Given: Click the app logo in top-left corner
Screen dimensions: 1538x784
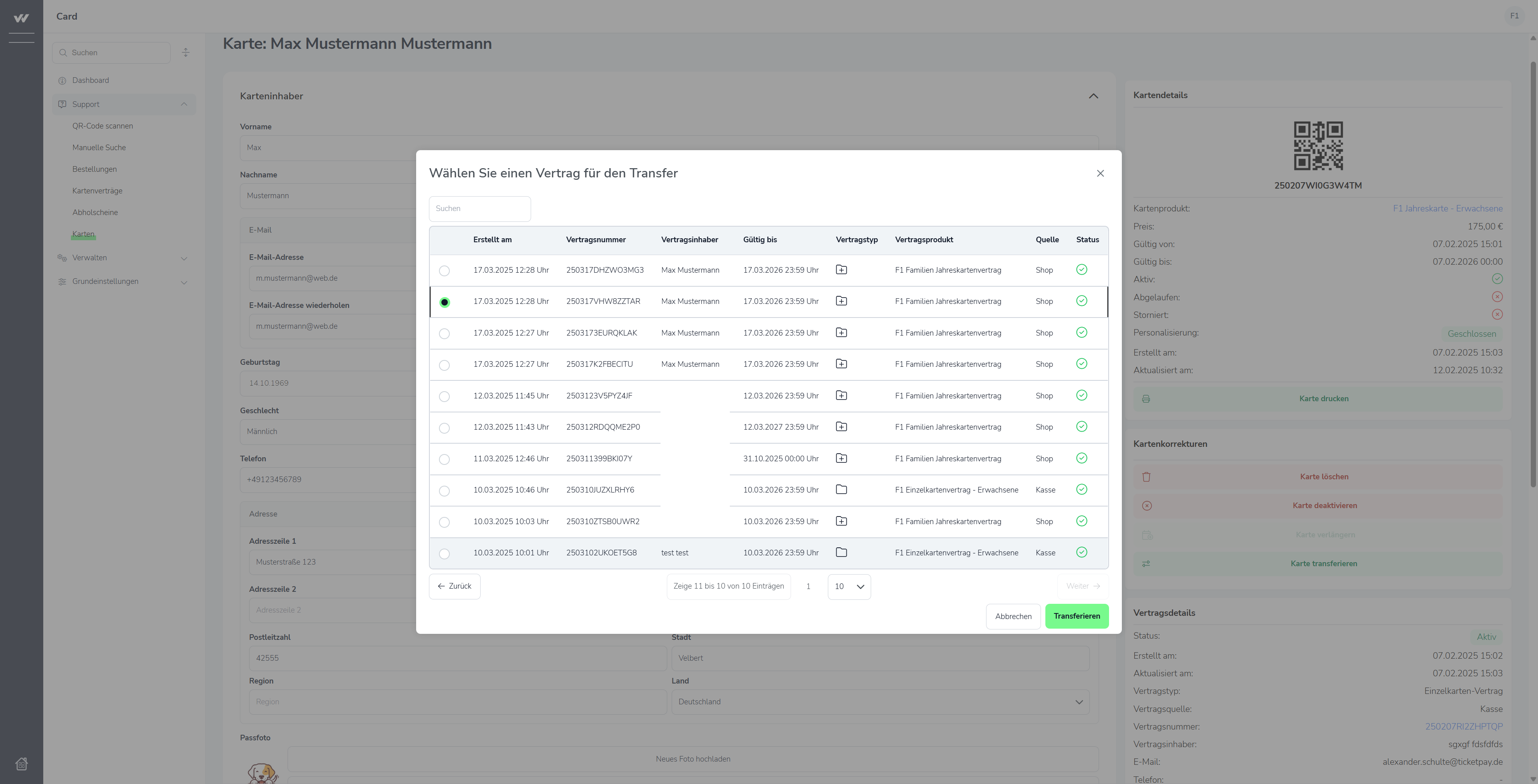Looking at the screenshot, I should point(22,18).
